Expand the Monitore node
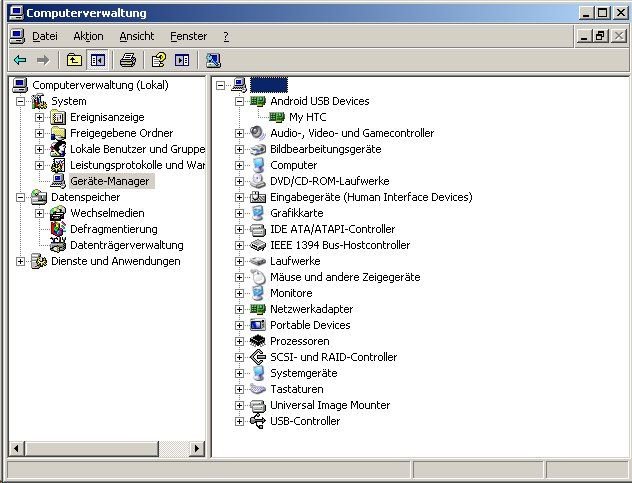The image size is (632, 483). click(x=239, y=293)
